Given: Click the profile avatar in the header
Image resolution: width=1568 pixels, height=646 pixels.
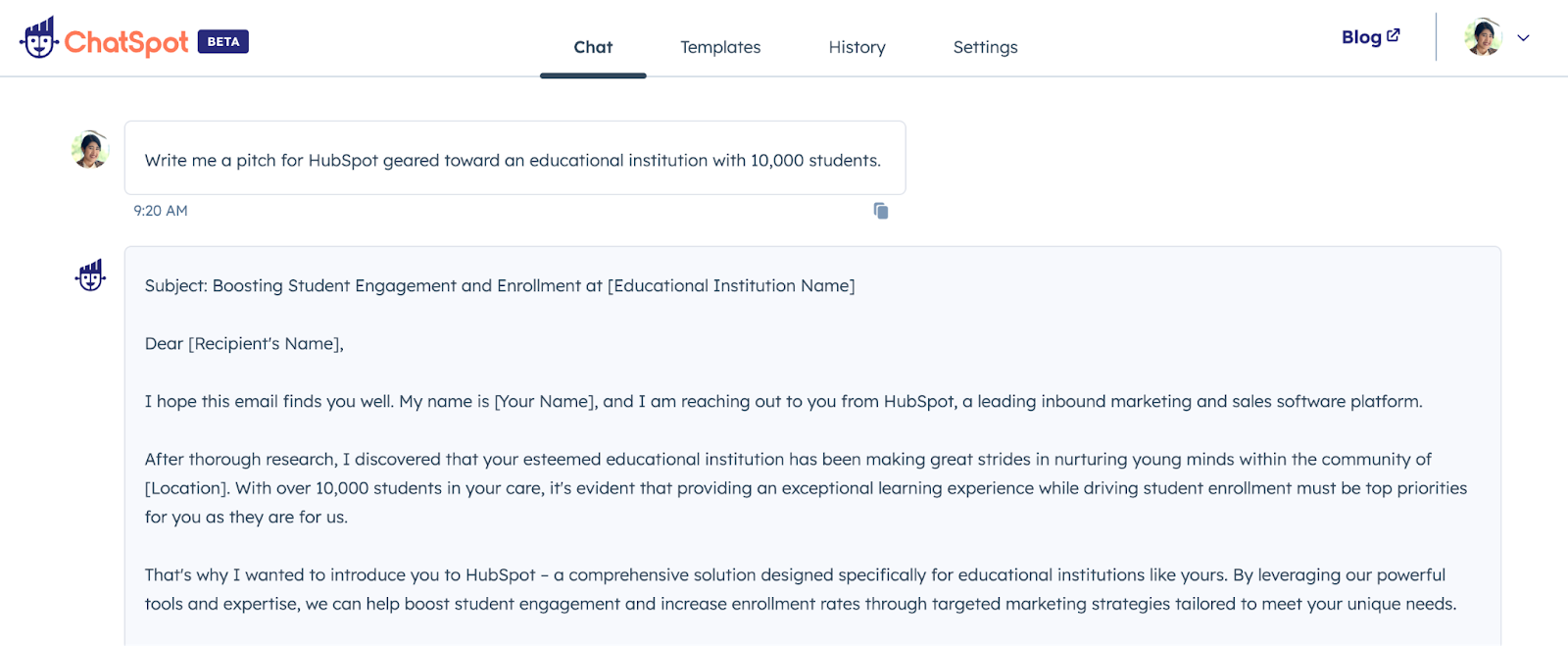Looking at the screenshot, I should [x=1483, y=38].
